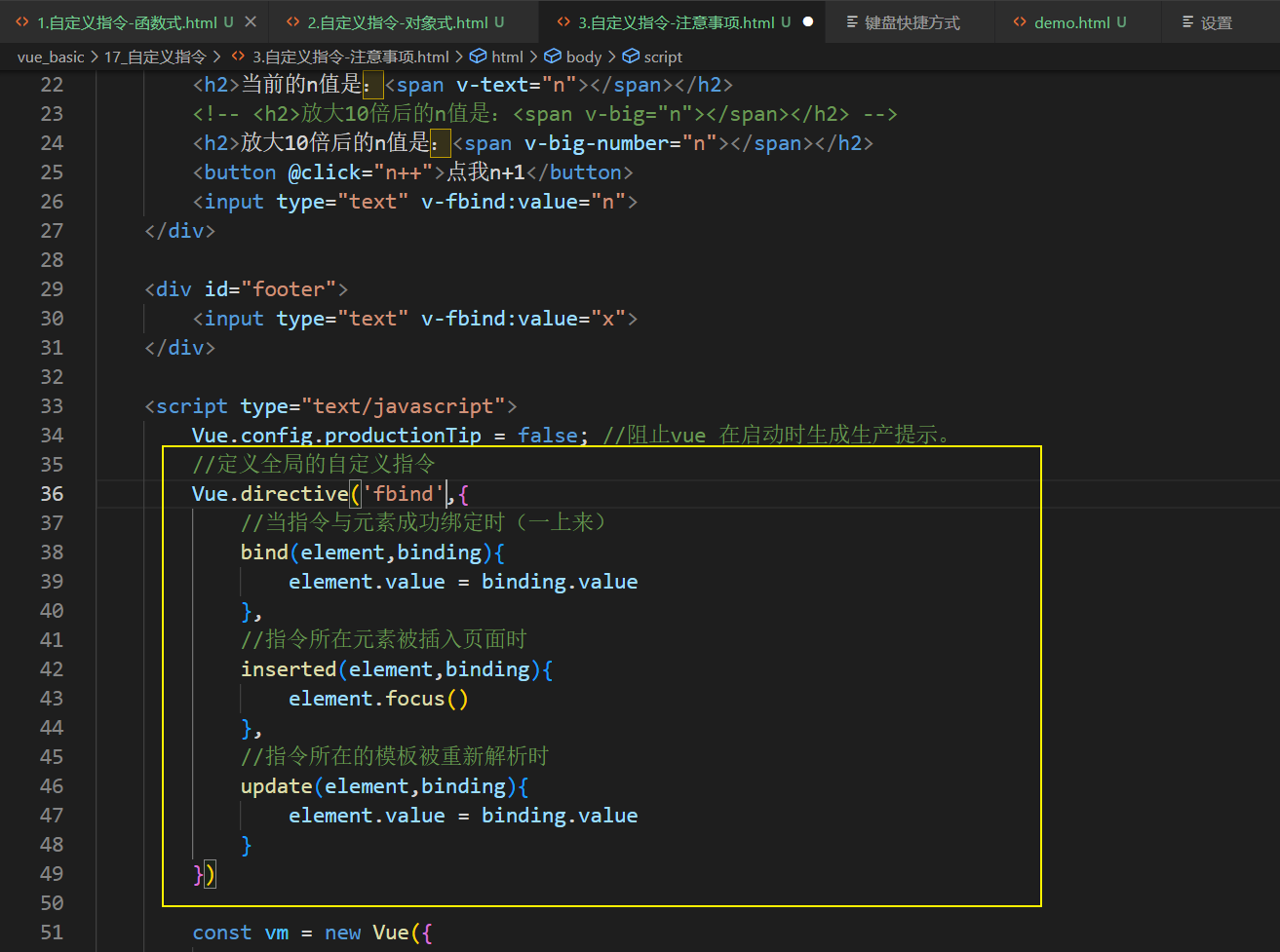This screenshot has width=1280, height=952.
Task: Click comment '//指令所在元素被插入页面时' on line 41
Action: point(384,639)
